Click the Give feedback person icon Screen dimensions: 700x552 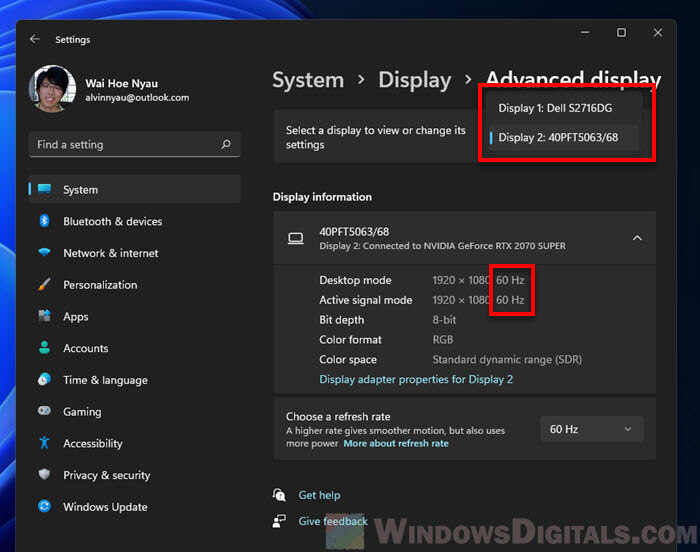[x=279, y=521]
